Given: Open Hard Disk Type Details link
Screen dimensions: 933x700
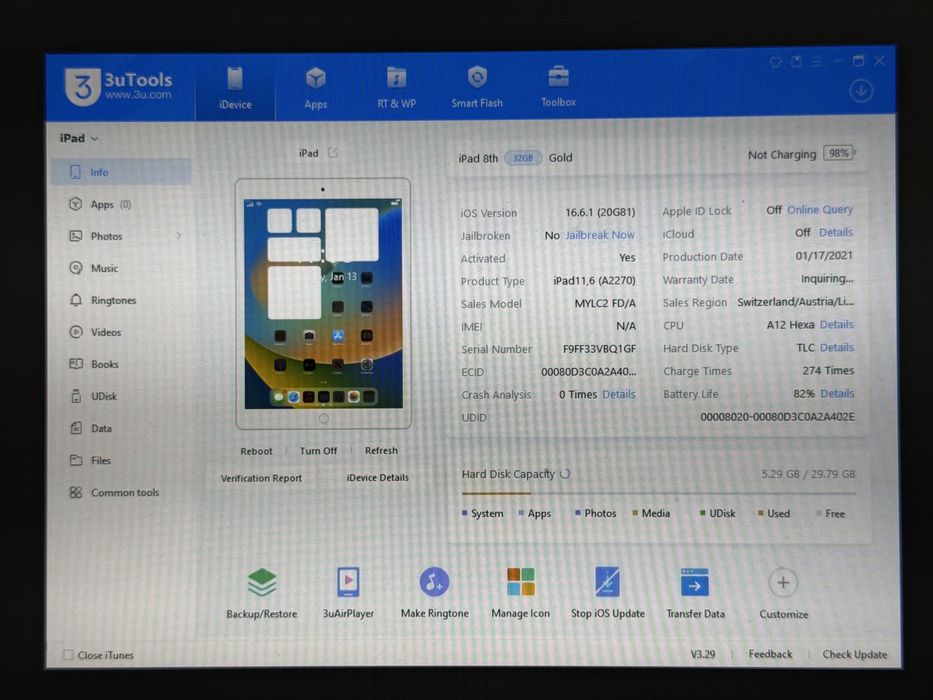Looking at the screenshot, I should click(837, 347).
